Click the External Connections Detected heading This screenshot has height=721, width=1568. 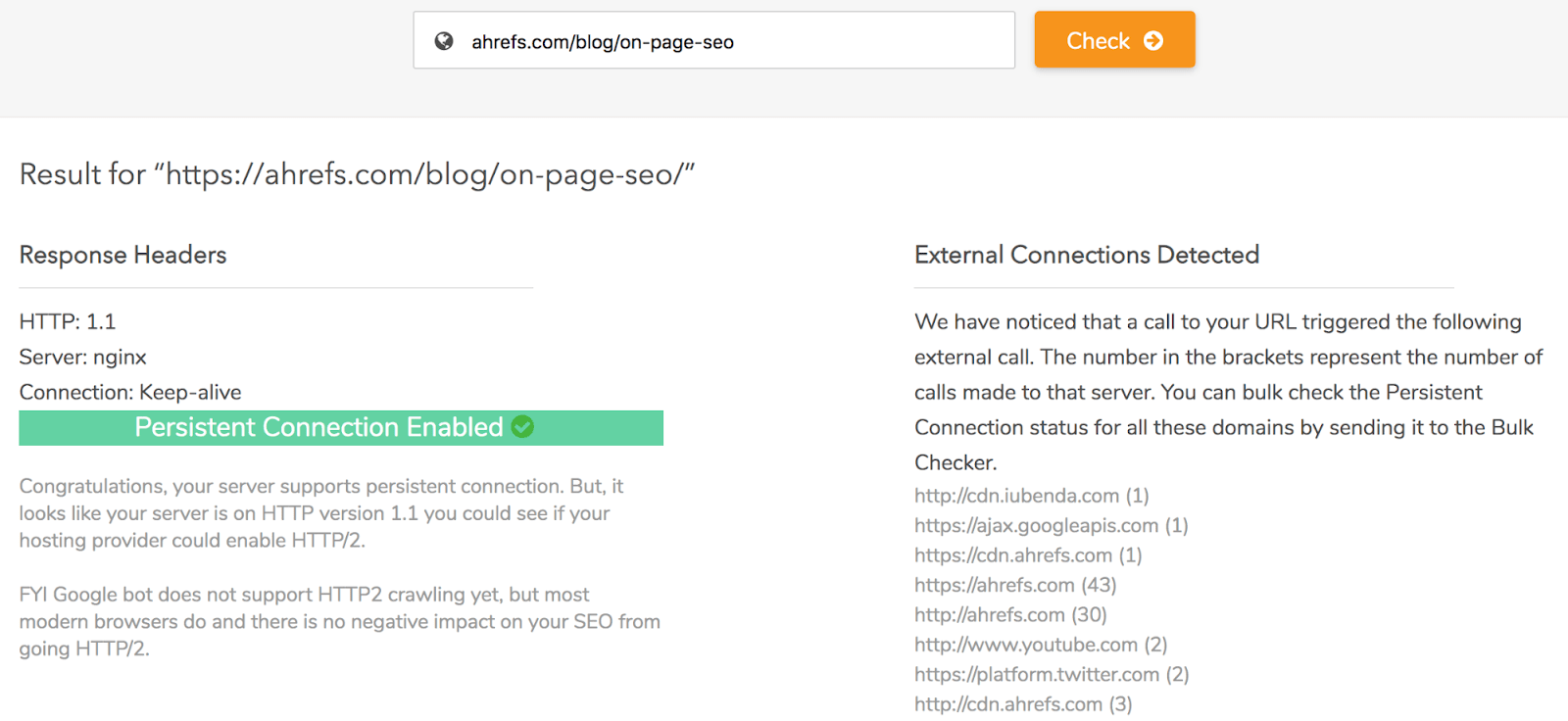click(x=1086, y=255)
